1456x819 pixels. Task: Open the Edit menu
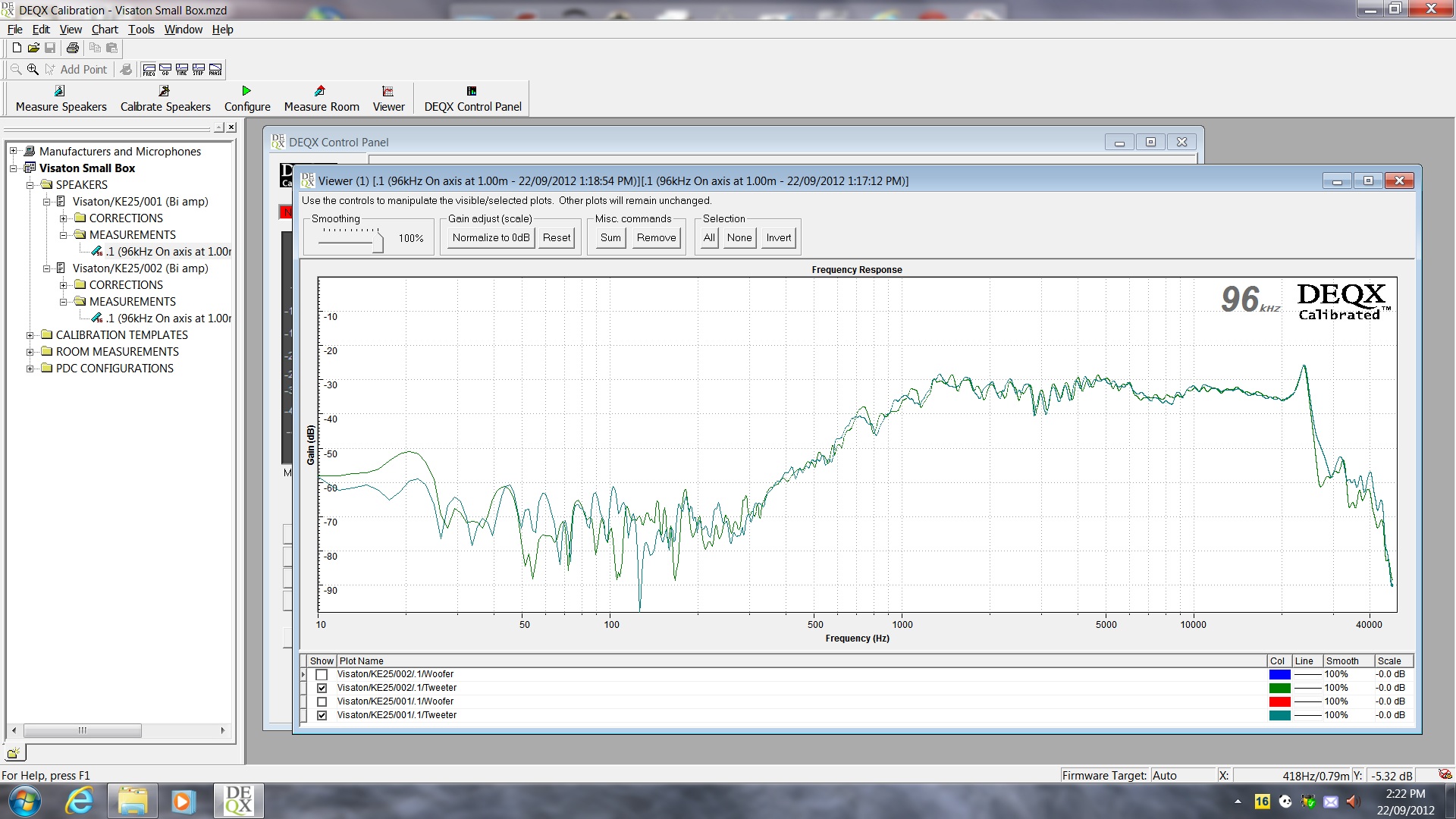[41, 30]
